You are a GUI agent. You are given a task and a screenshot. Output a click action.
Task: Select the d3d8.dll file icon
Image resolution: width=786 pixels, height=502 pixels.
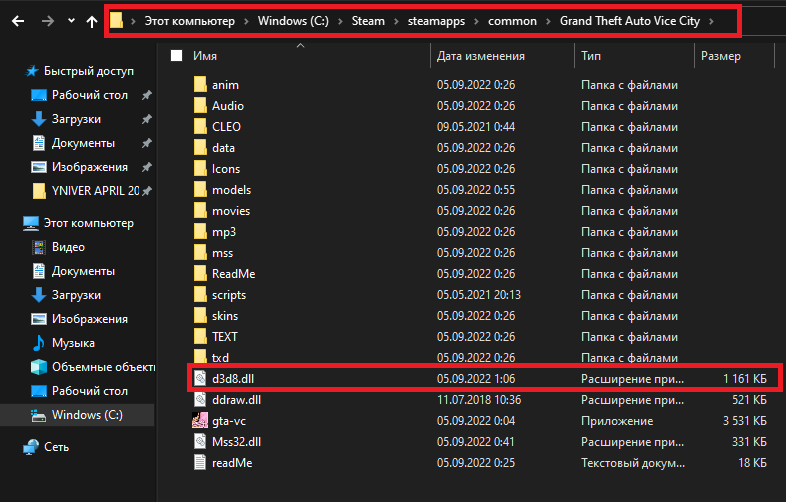coord(200,379)
